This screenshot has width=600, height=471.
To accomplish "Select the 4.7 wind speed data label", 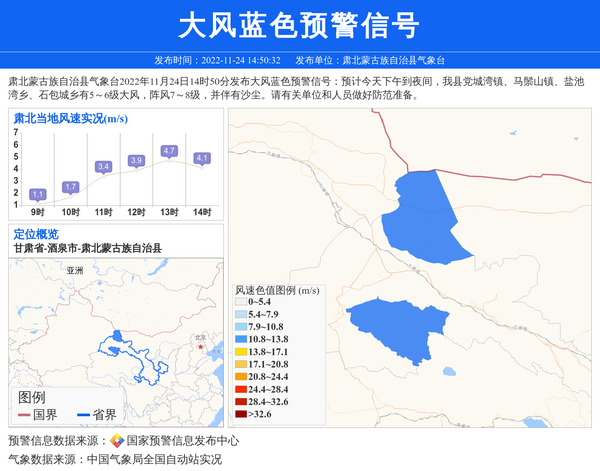I will point(169,151).
